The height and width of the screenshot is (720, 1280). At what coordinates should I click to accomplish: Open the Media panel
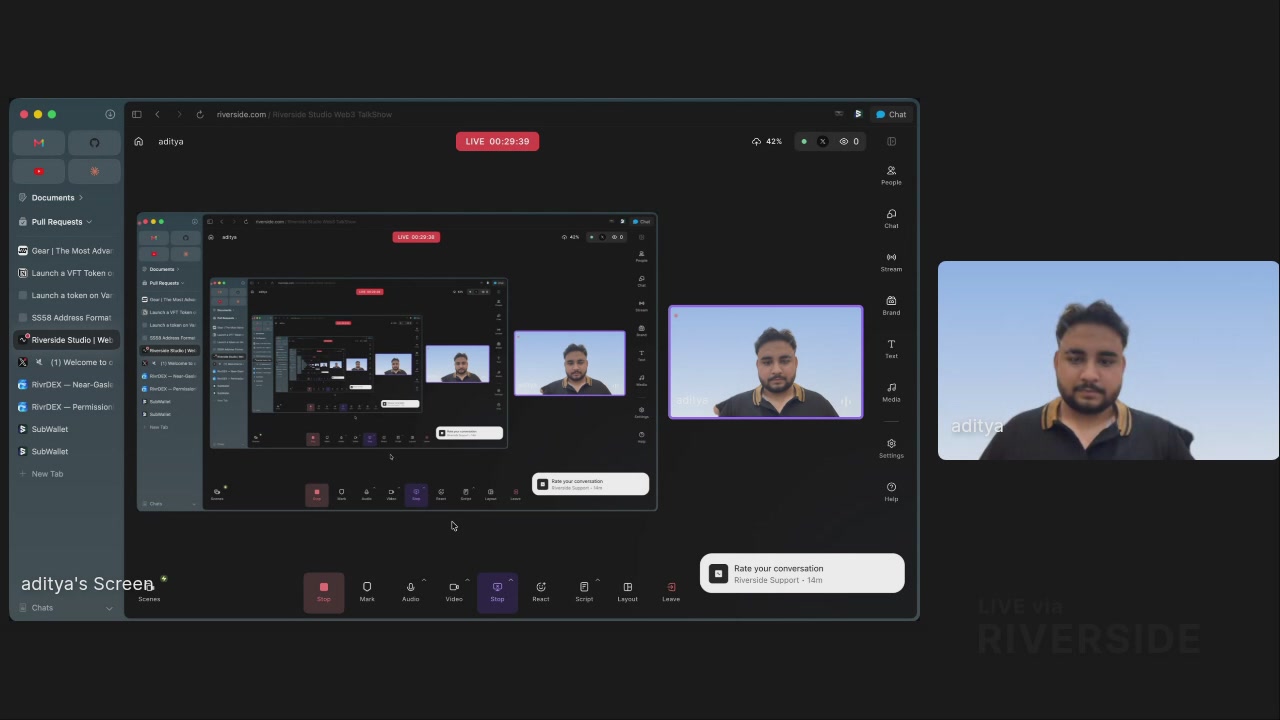pyautogui.click(x=891, y=392)
